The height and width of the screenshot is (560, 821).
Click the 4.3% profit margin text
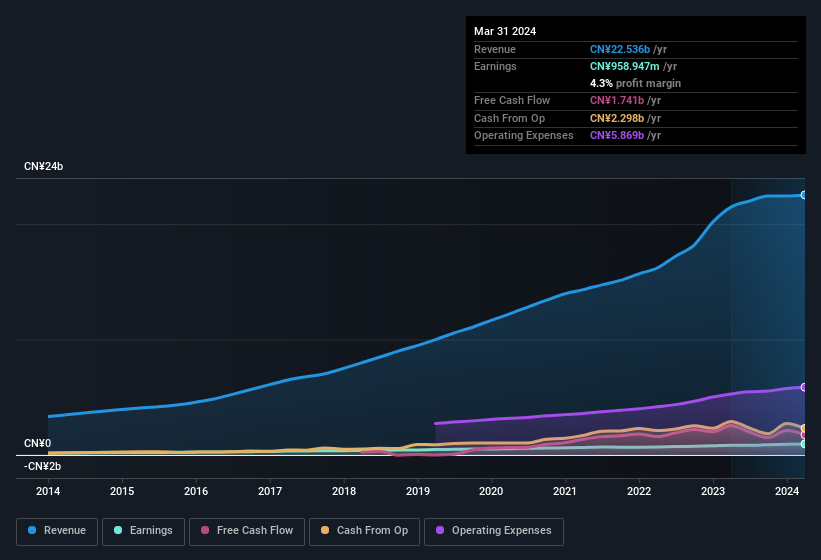(x=636, y=83)
